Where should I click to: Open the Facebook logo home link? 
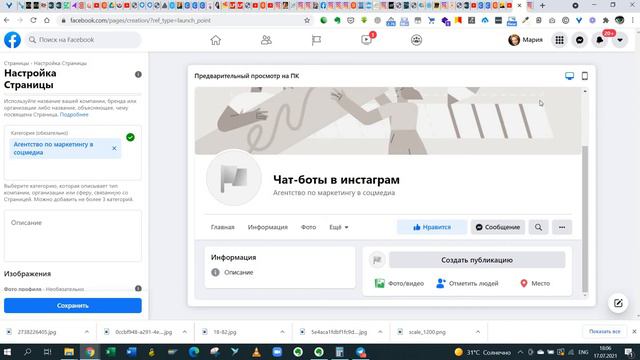12,40
